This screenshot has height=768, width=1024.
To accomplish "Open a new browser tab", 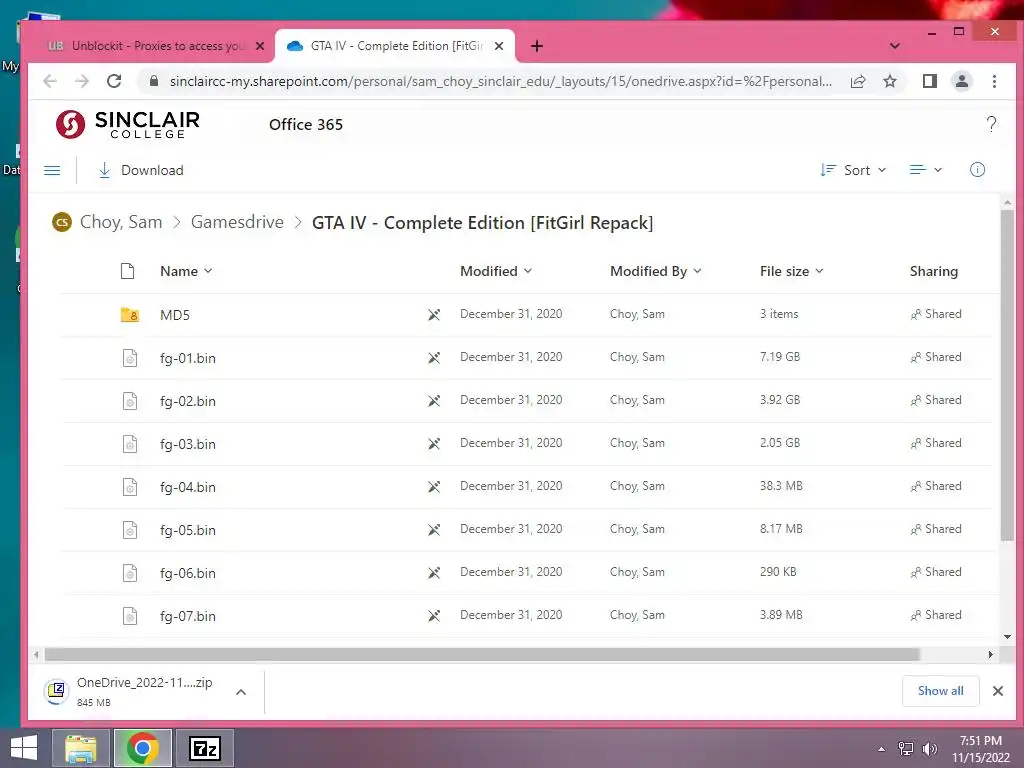I will click(537, 46).
